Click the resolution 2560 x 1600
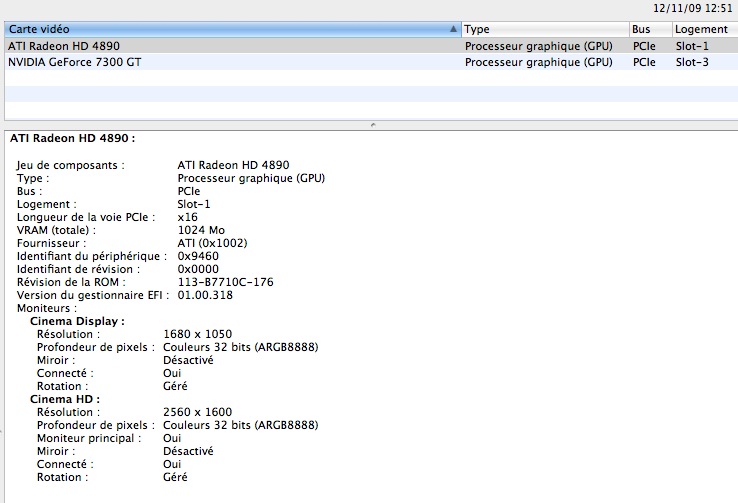 click(x=197, y=412)
